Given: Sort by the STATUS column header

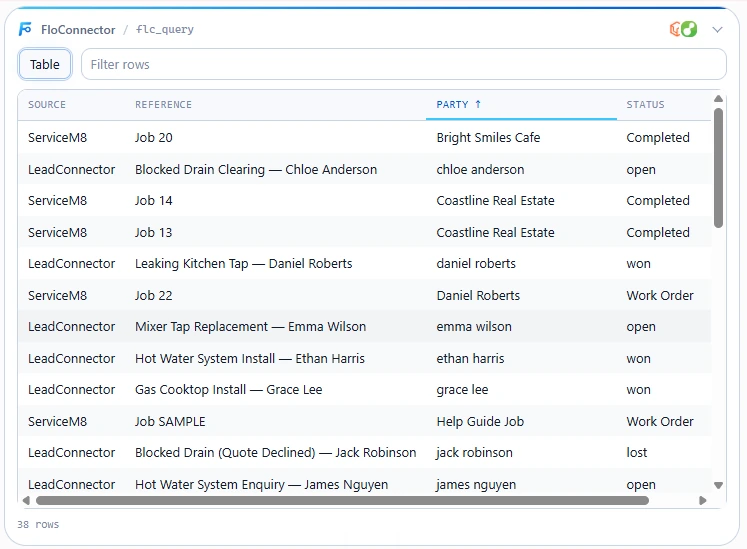Looking at the screenshot, I should [645, 104].
